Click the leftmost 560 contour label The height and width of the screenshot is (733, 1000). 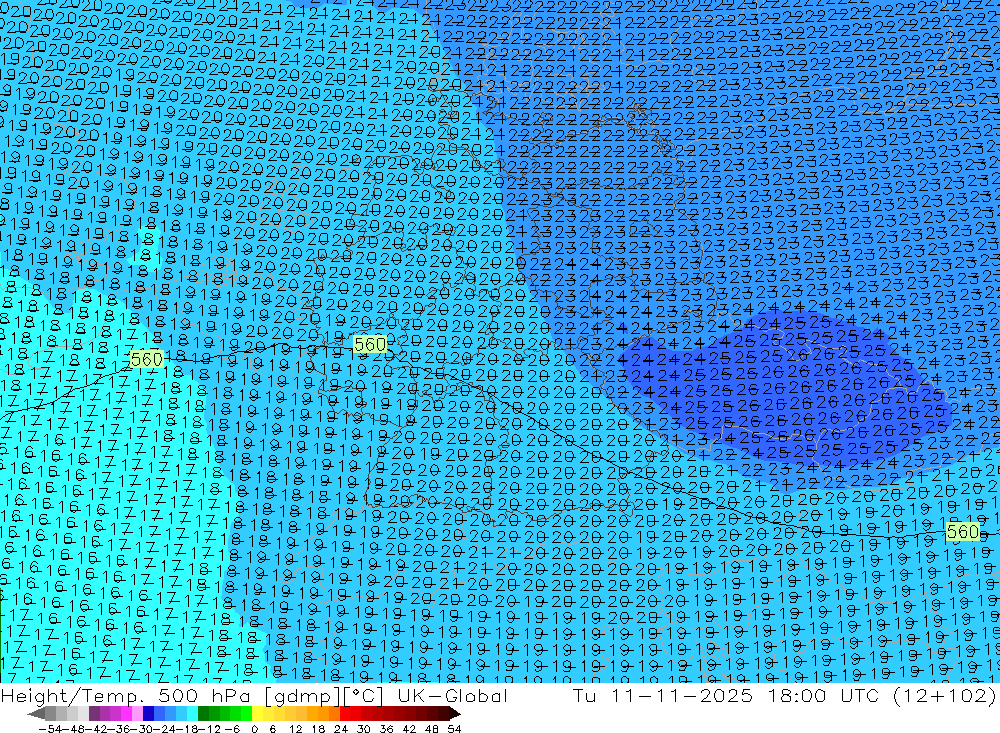pyautogui.click(x=146, y=360)
